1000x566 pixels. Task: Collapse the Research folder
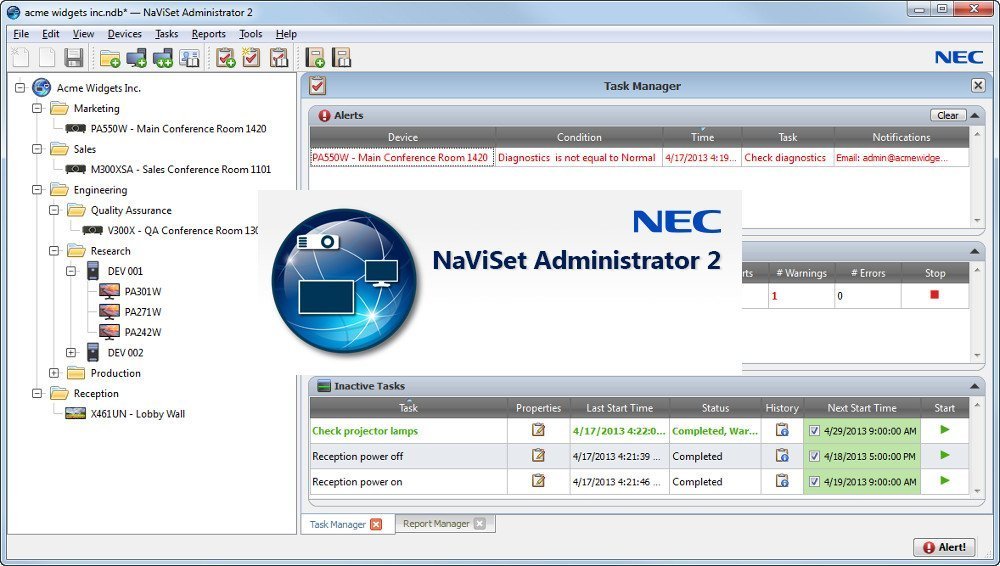coord(54,251)
